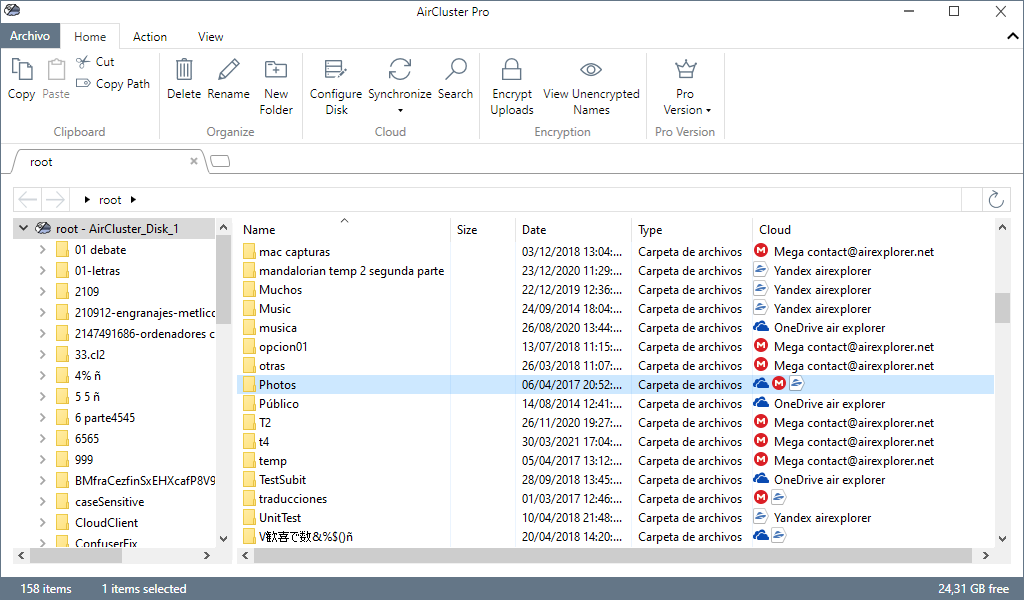This screenshot has height=600, width=1024.
Task: Open the Archivo menu
Action: (30, 36)
